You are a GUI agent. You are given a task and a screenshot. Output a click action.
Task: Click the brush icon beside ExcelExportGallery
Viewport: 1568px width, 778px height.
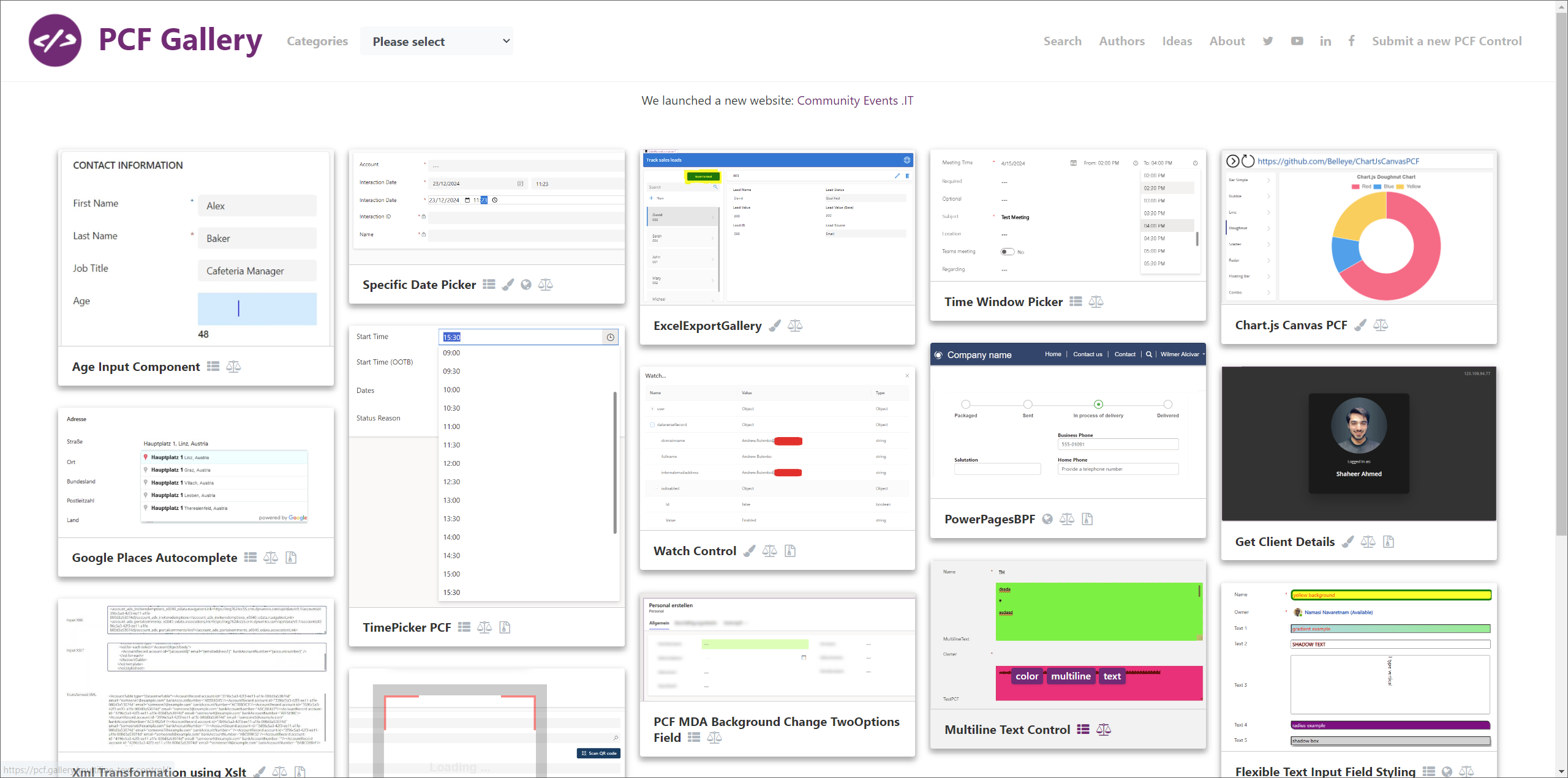pos(775,326)
